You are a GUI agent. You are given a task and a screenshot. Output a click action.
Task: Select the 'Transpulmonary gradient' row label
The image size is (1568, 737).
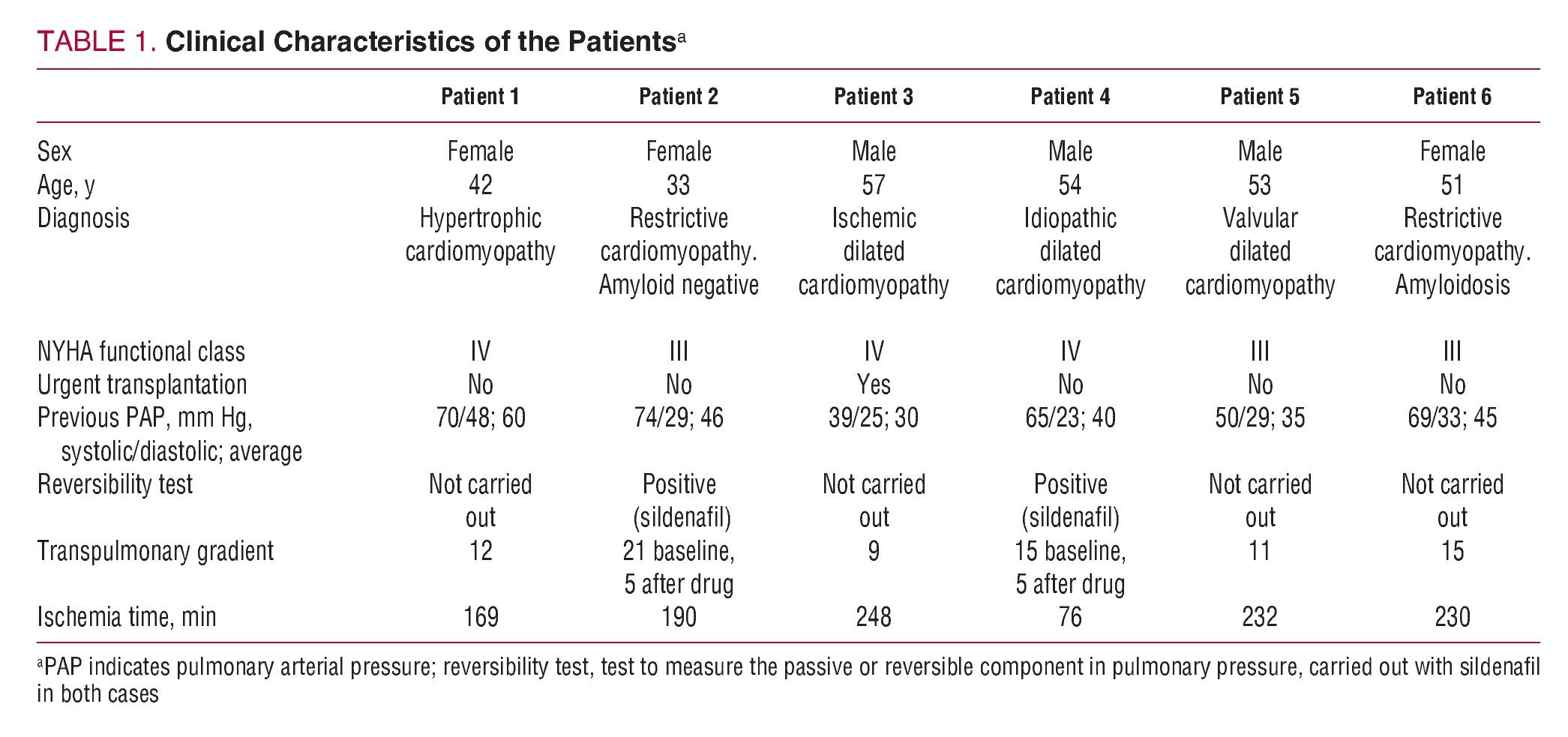pos(155,551)
